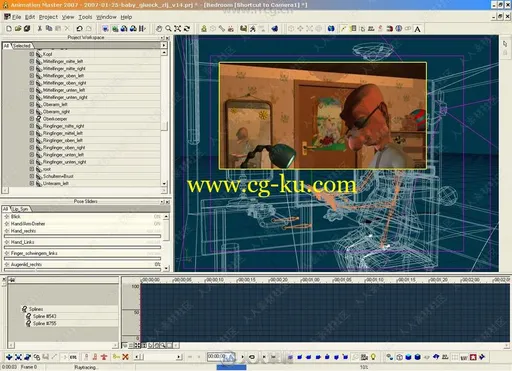Click the Copy icon in toolbar

tap(49, 29)
